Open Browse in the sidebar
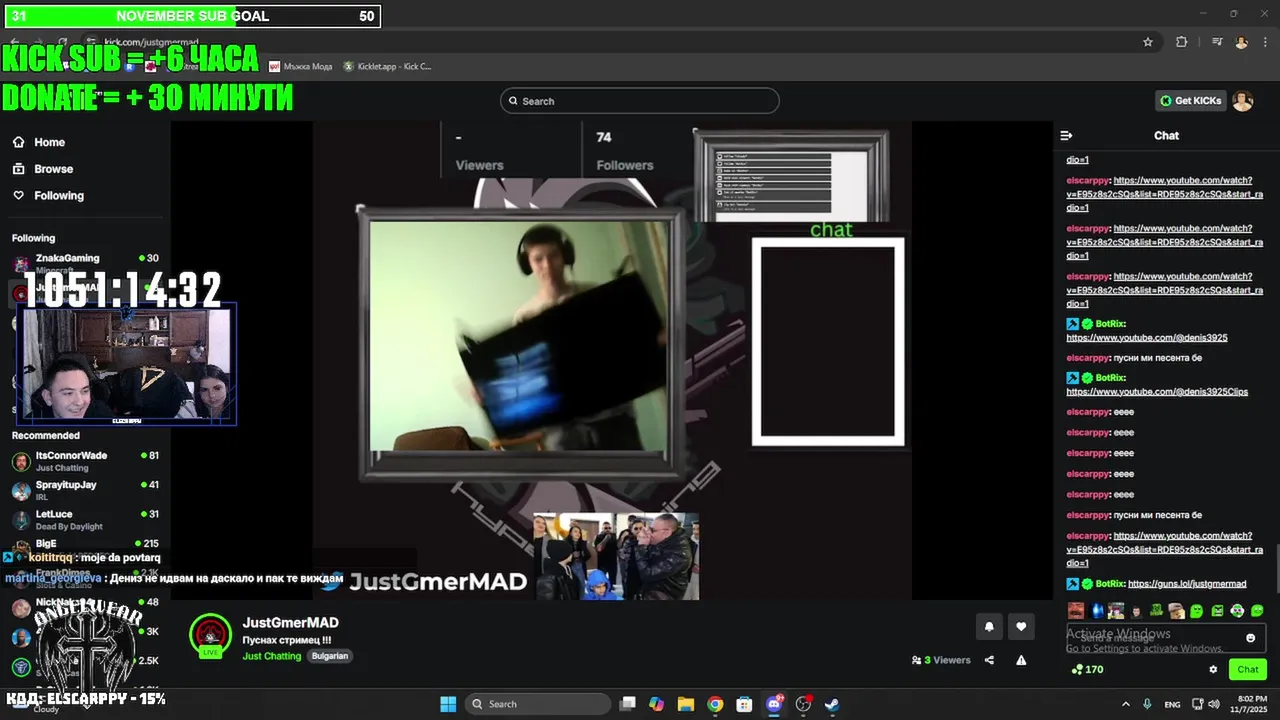Image resolution: width=1280 pixels, height=720 pixels. pyautogui.click(x=43, y=169)
